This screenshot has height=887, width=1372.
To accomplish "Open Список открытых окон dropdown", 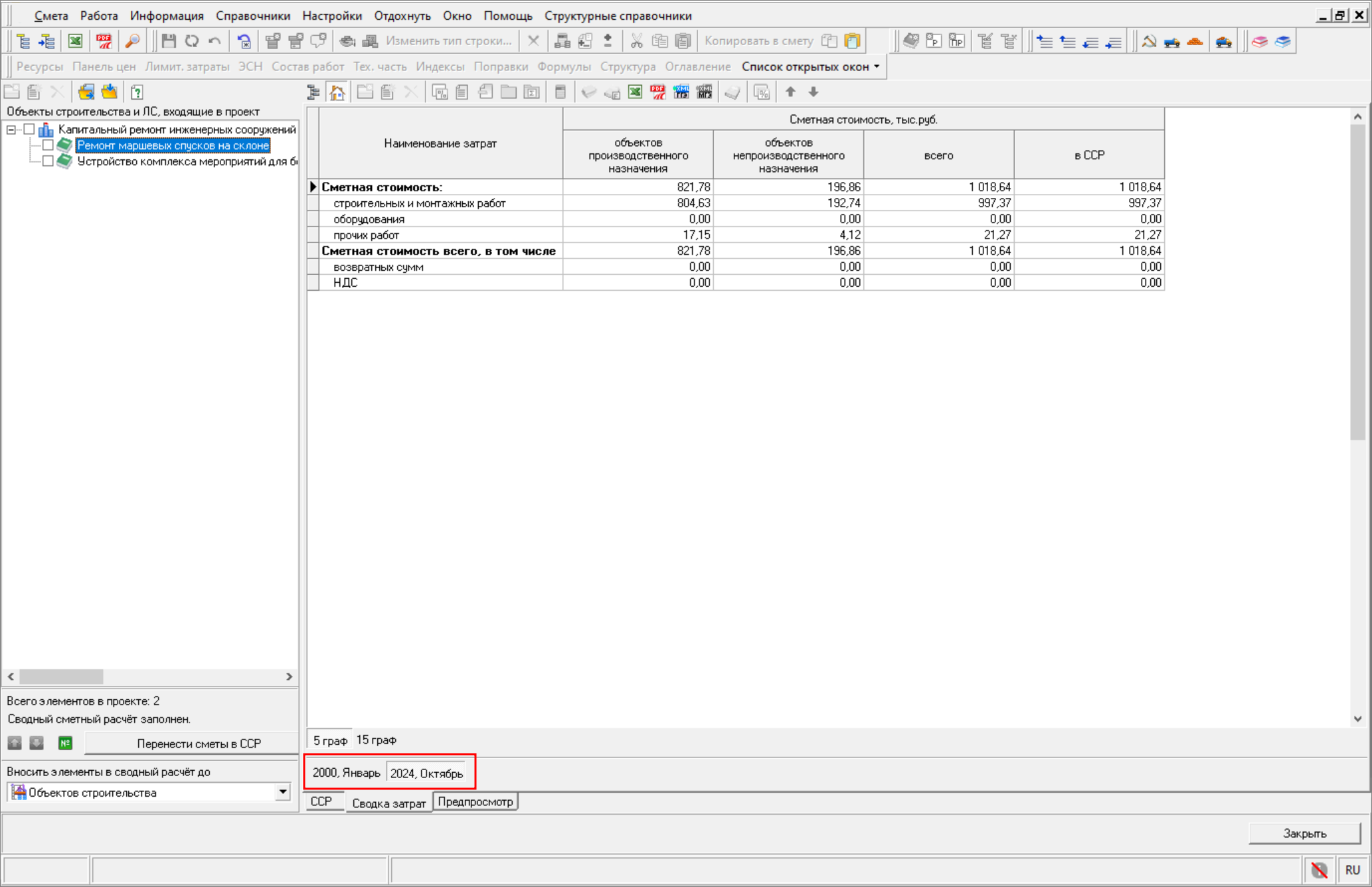I will (810, 67).
